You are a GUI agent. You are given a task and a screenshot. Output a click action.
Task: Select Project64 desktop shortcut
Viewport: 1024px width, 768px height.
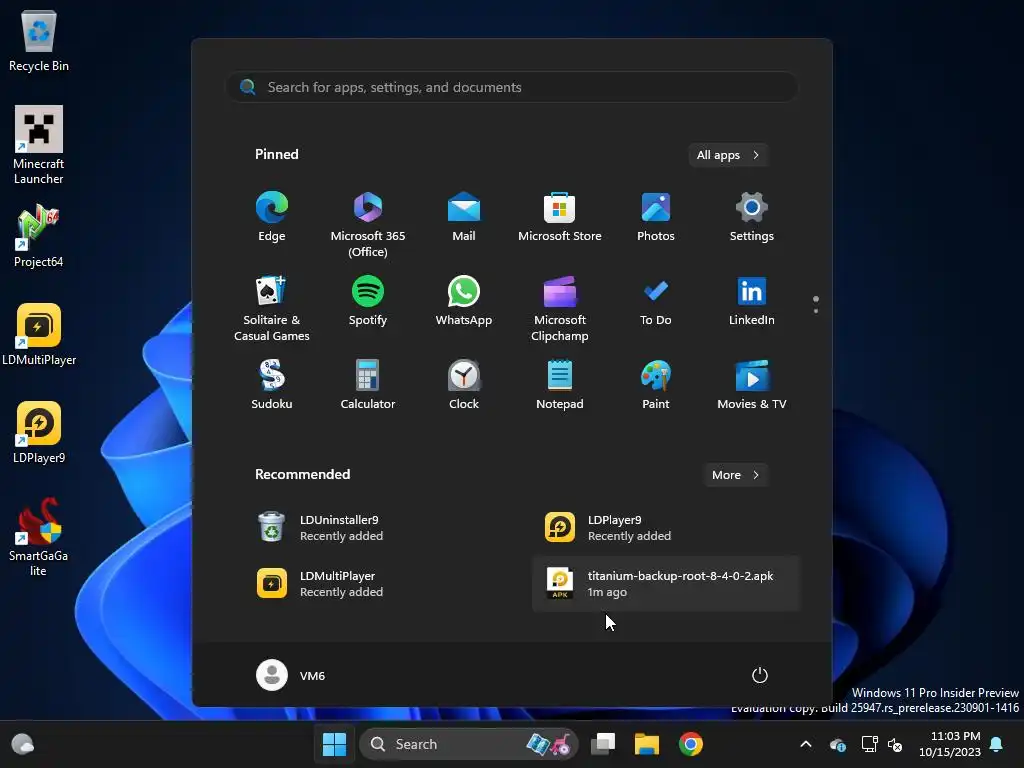click(39, 236)
